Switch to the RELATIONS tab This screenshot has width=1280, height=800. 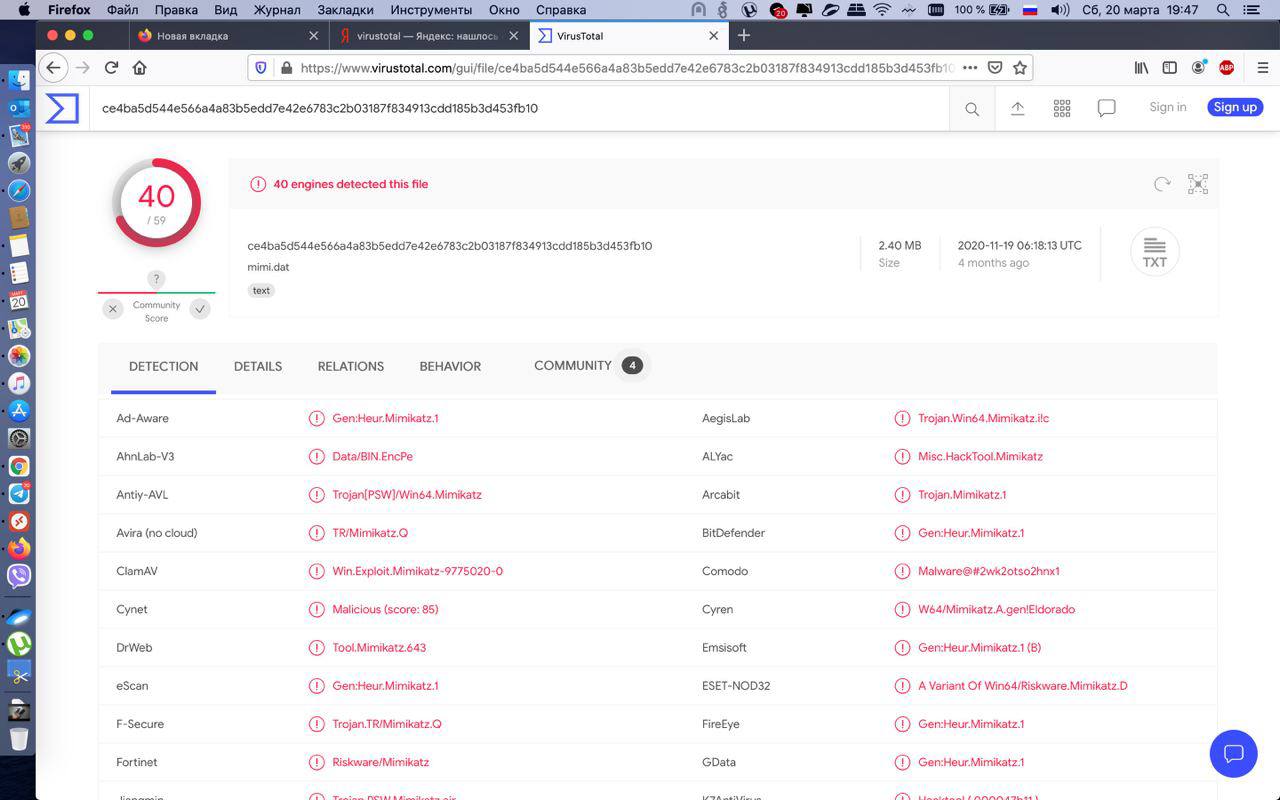tap(351, 366)
